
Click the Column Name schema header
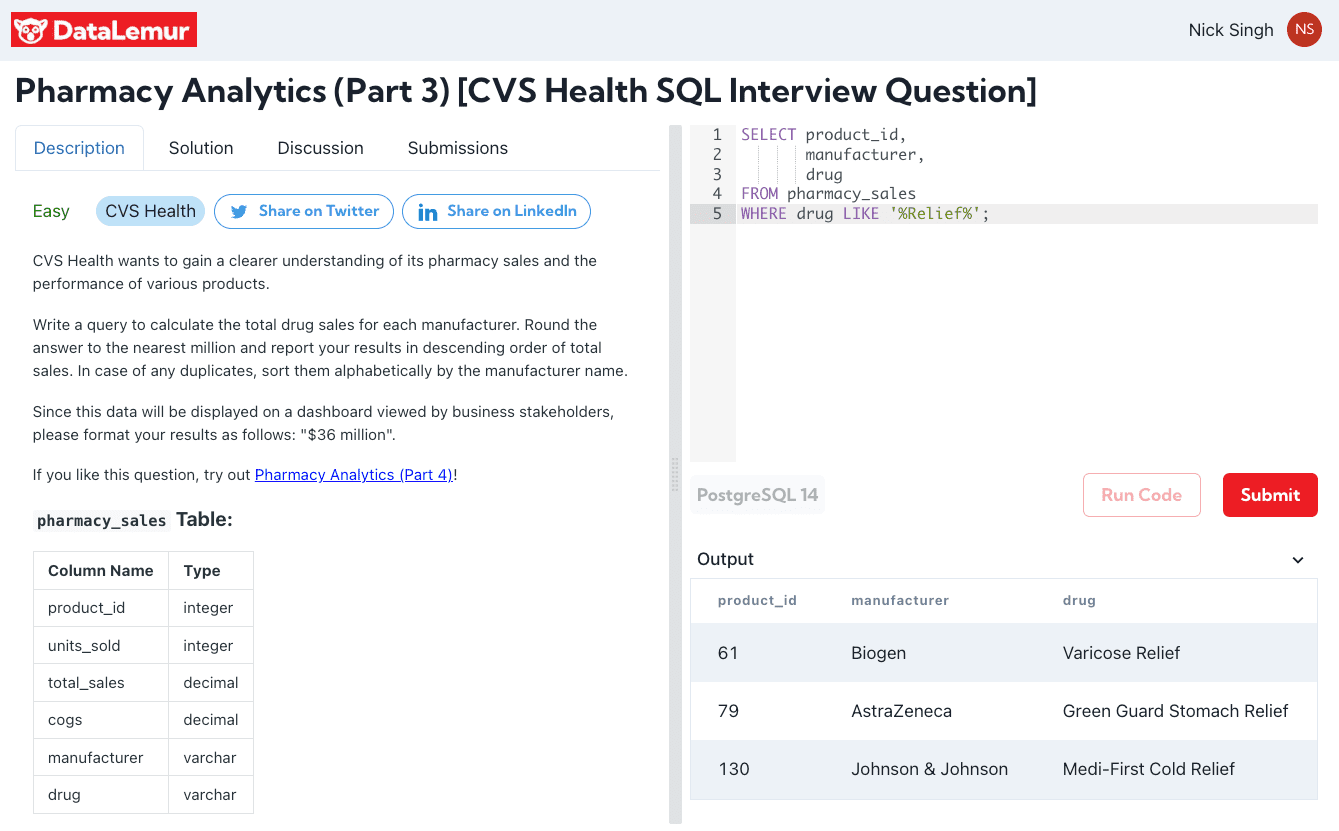coord(101,571)
